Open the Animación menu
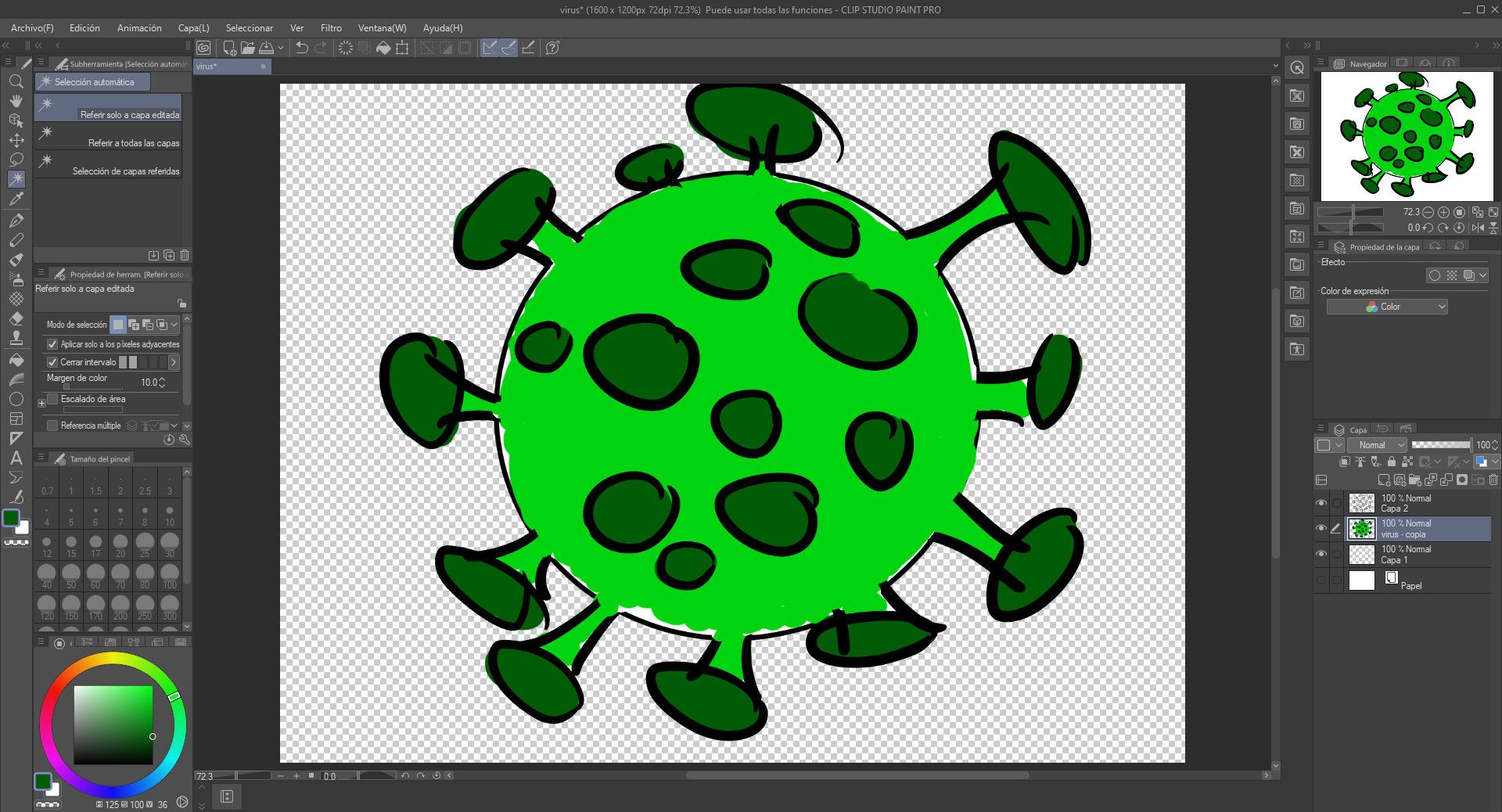This screenshot has width=1502, height=812. pyautogui.click(x=139, y=27)
